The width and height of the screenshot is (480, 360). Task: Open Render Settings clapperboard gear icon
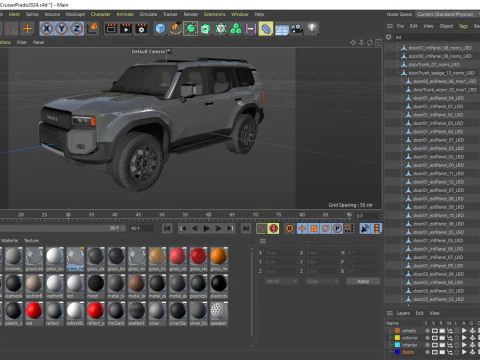pyautogui.click(x=141, y=29)
